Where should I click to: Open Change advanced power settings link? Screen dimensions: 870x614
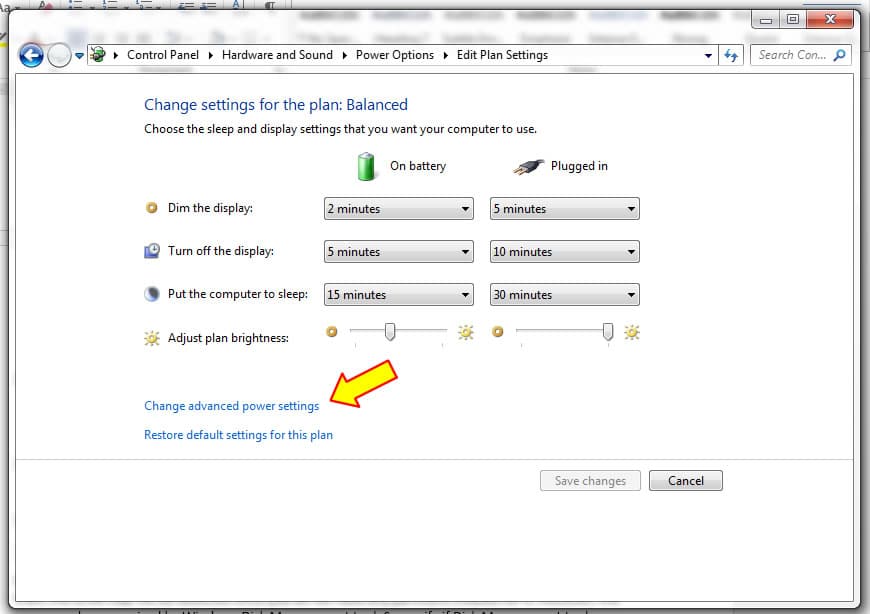[x=231, y=406]
